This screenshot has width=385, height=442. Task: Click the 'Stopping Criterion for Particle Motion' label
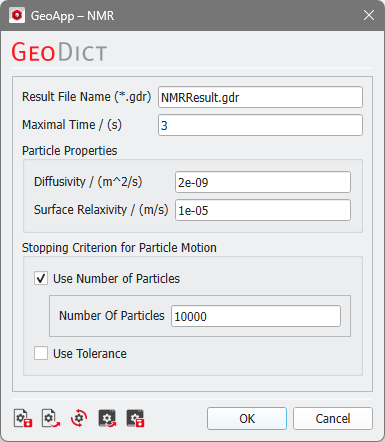click(x=119, y=248)
